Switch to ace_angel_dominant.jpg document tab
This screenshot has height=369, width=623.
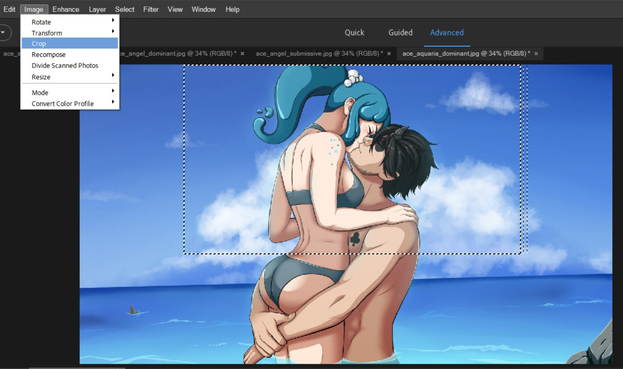click(x=177, y=54)
